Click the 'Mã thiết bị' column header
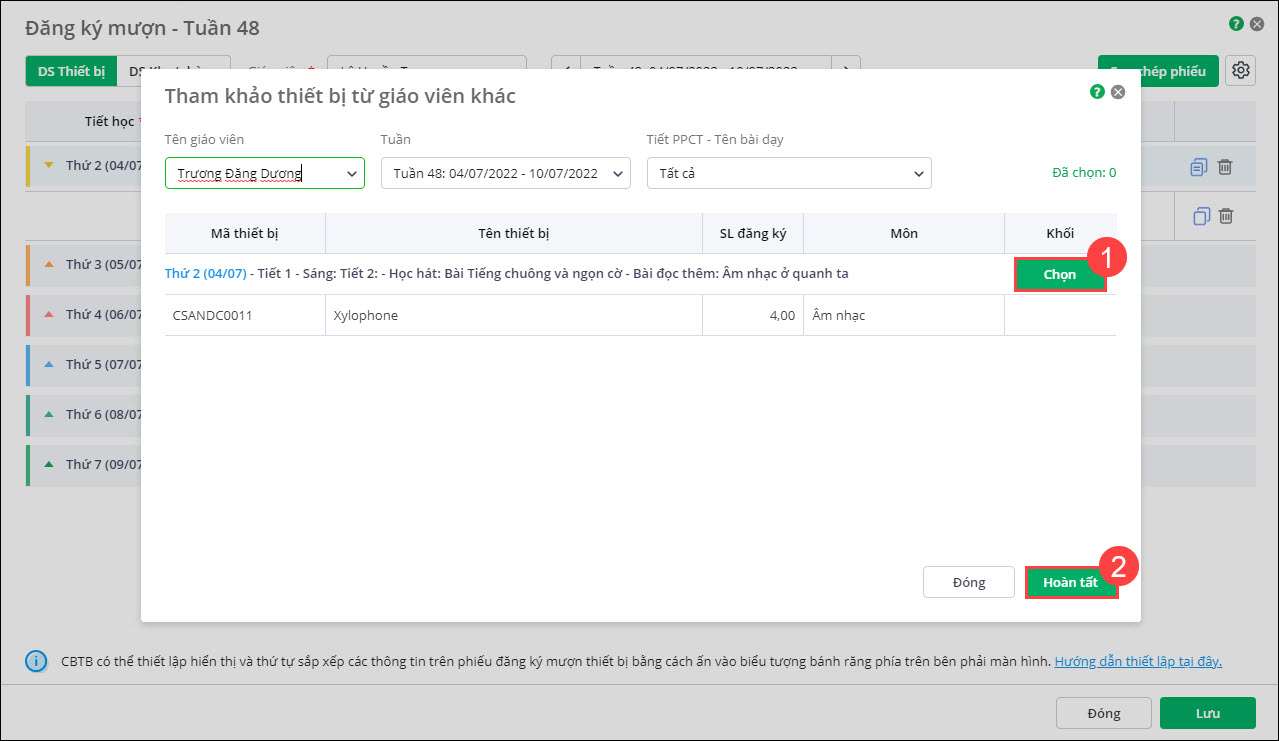 245,233
